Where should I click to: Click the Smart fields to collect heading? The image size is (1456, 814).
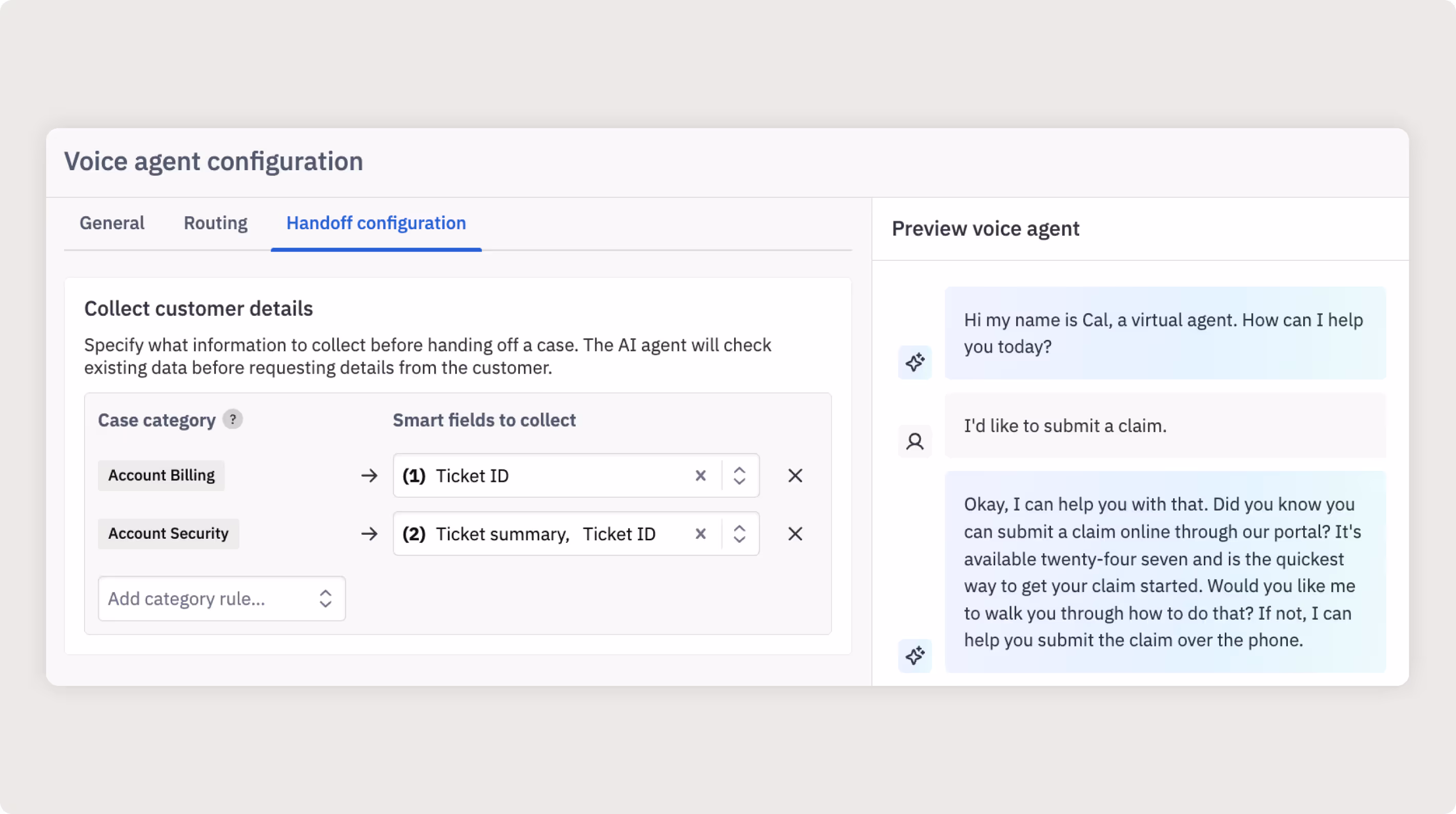coord(484,420)
